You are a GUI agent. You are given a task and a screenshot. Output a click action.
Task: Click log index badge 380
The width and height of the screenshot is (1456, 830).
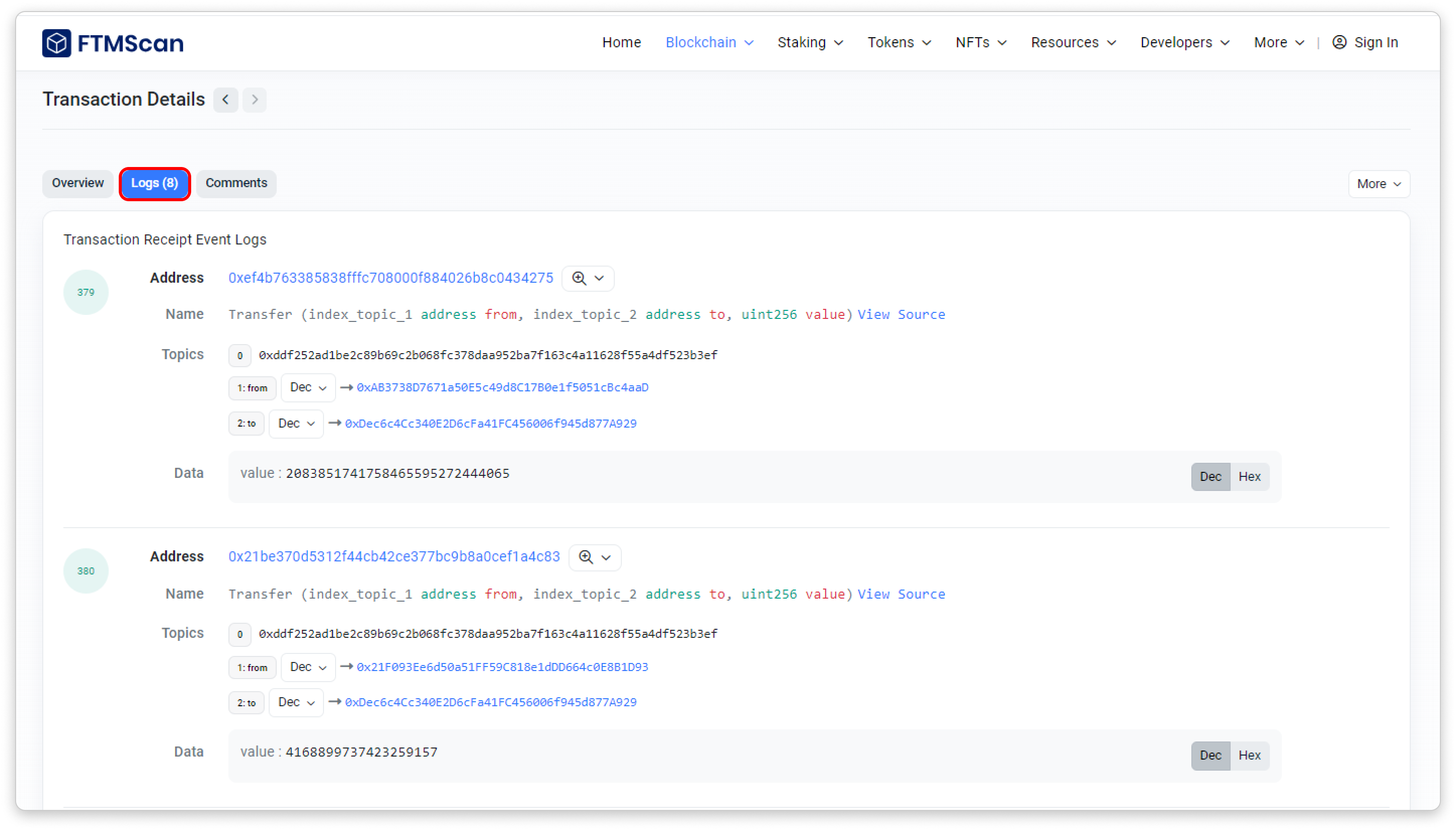coord(86,570)
